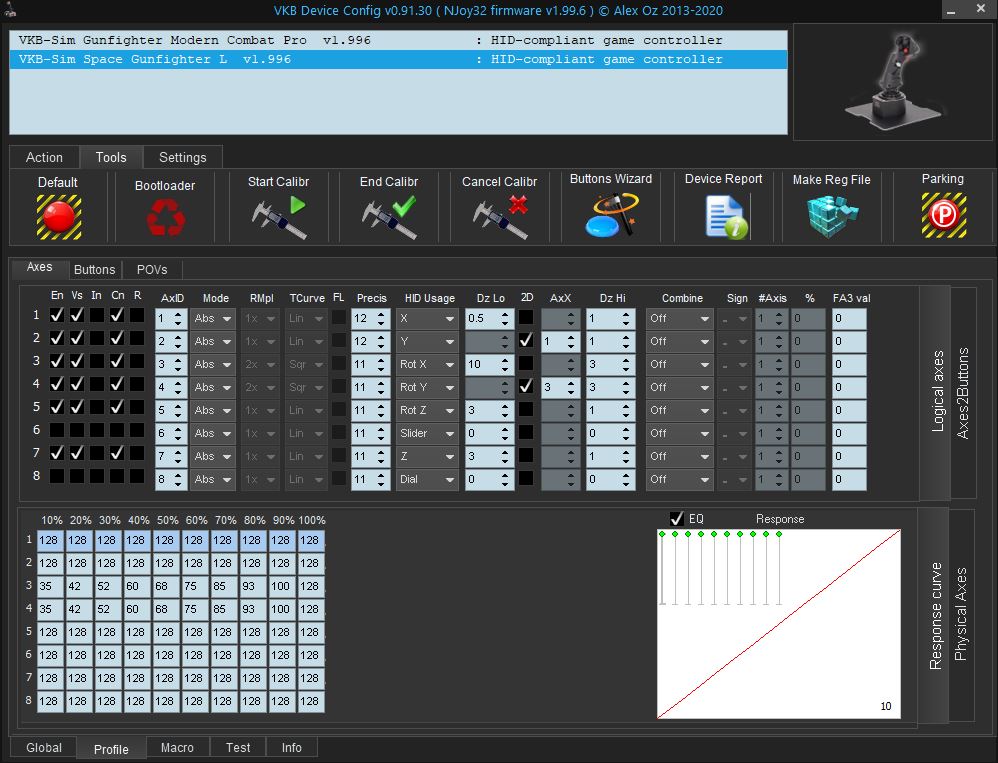Click the Axes2Buttons side panel button
Image resolution: width=998 pixels, height=763 pixels.
(x=963, y=393)
